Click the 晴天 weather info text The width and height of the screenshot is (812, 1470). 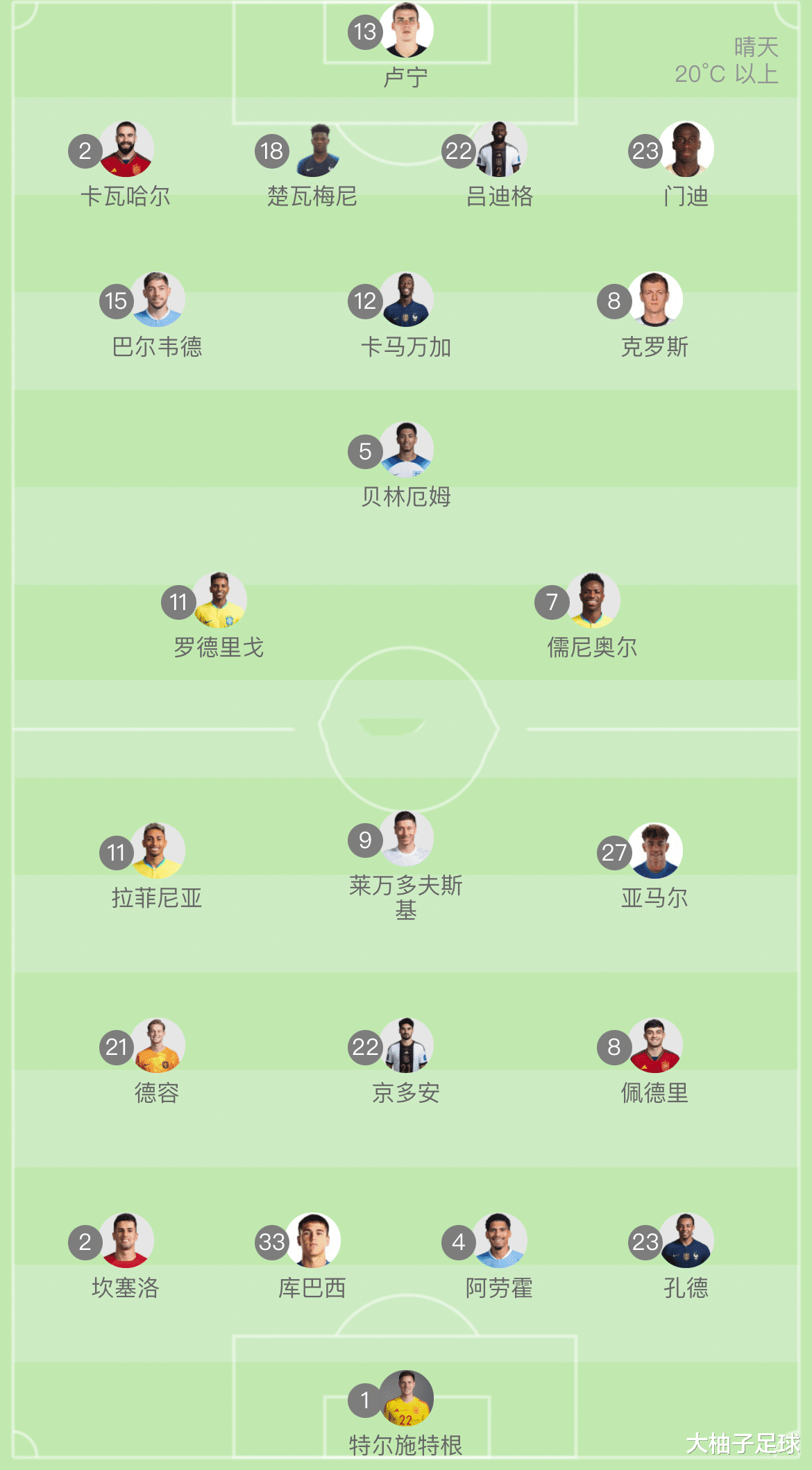point(756,47)
